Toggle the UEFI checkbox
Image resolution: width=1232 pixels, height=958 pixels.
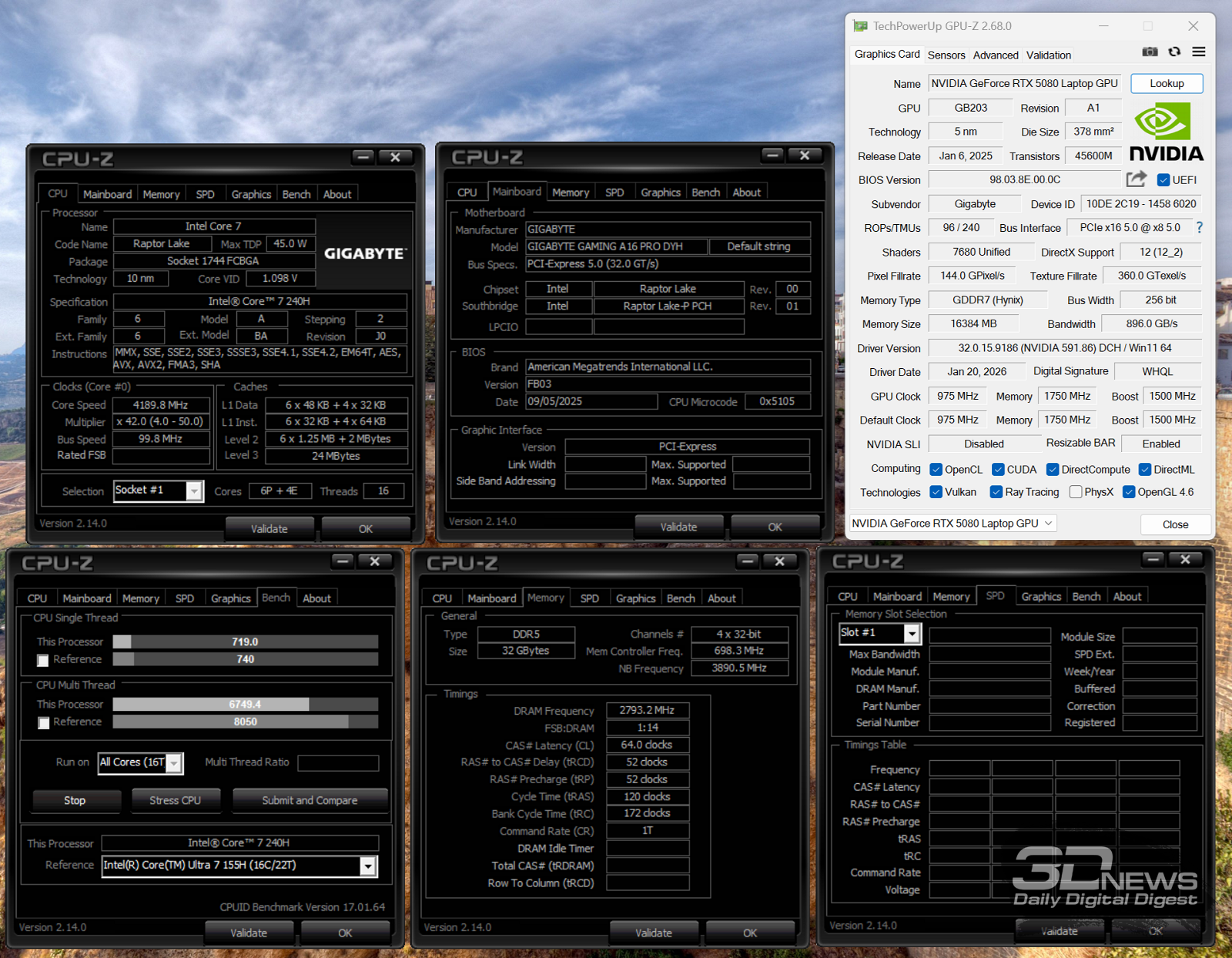(x=1163, y=180)
